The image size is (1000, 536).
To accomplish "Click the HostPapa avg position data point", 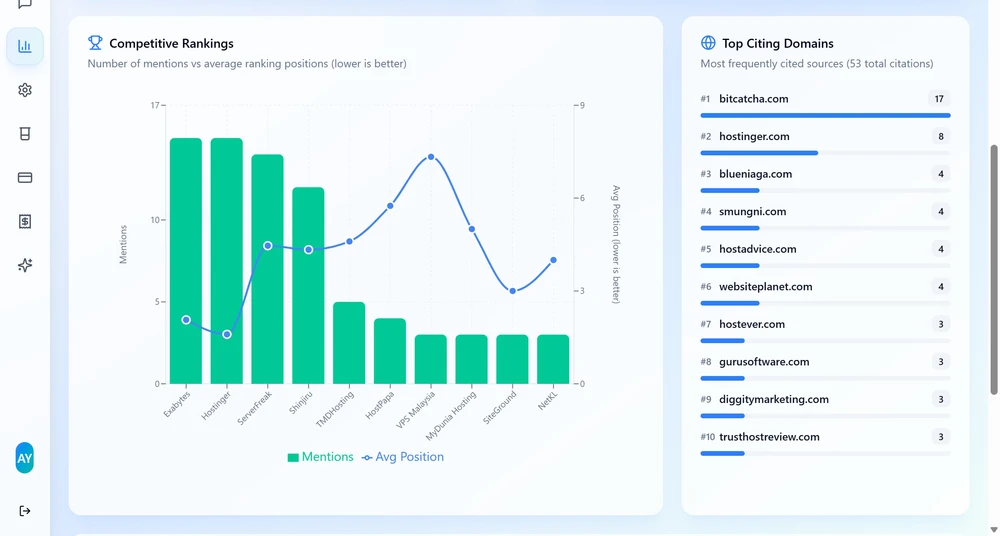I will tap(390, 206).
